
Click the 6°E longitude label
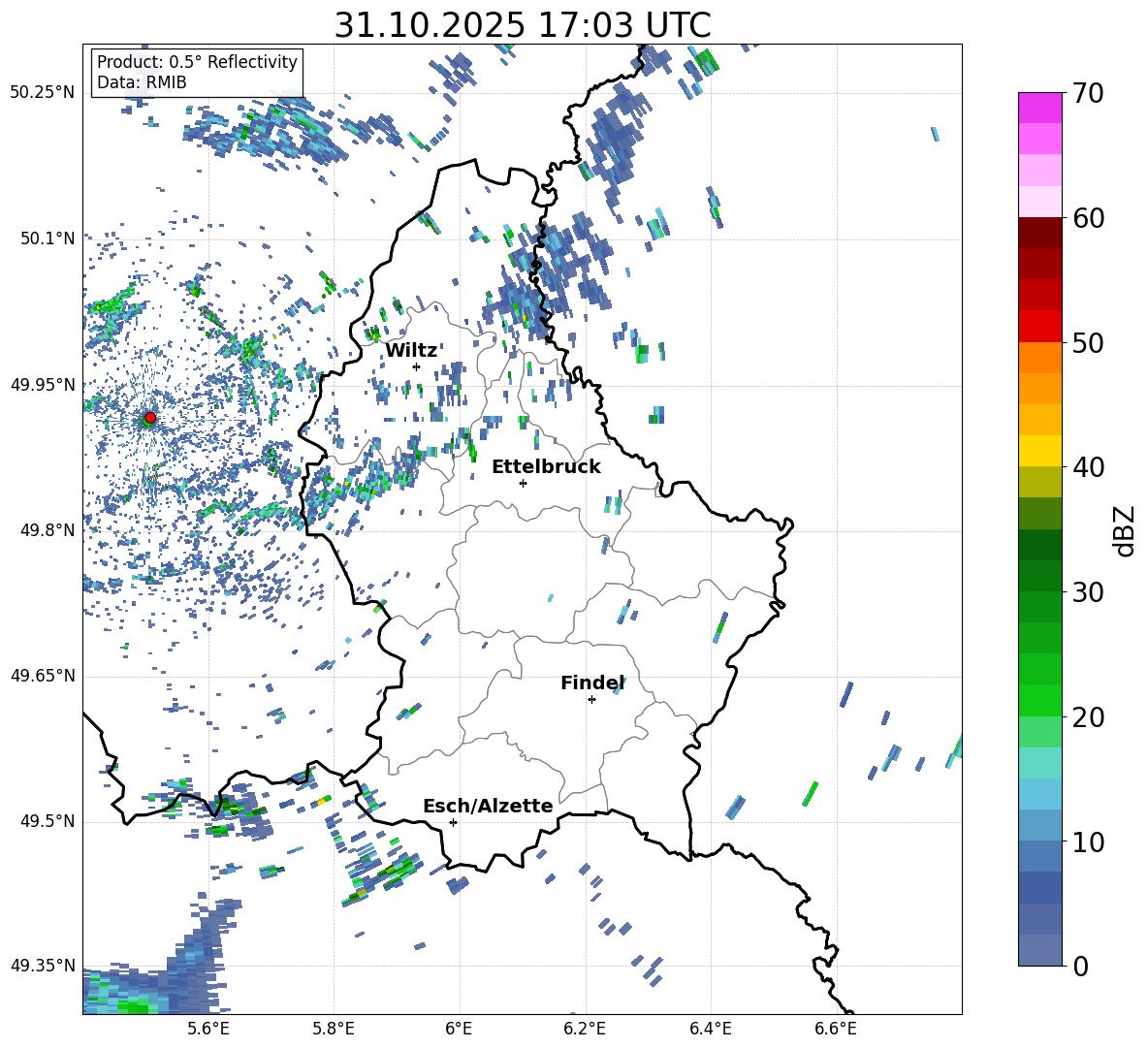459,1029
